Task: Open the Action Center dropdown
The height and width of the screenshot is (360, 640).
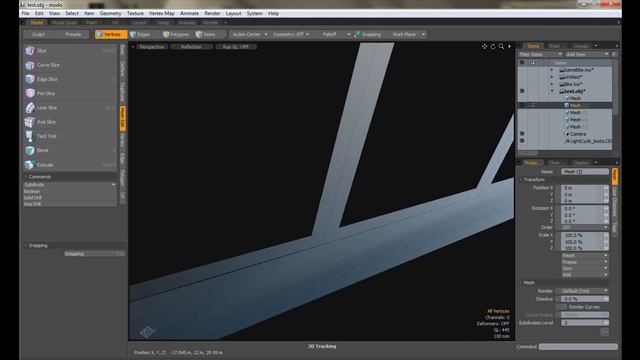Action: tap(249, 35)
